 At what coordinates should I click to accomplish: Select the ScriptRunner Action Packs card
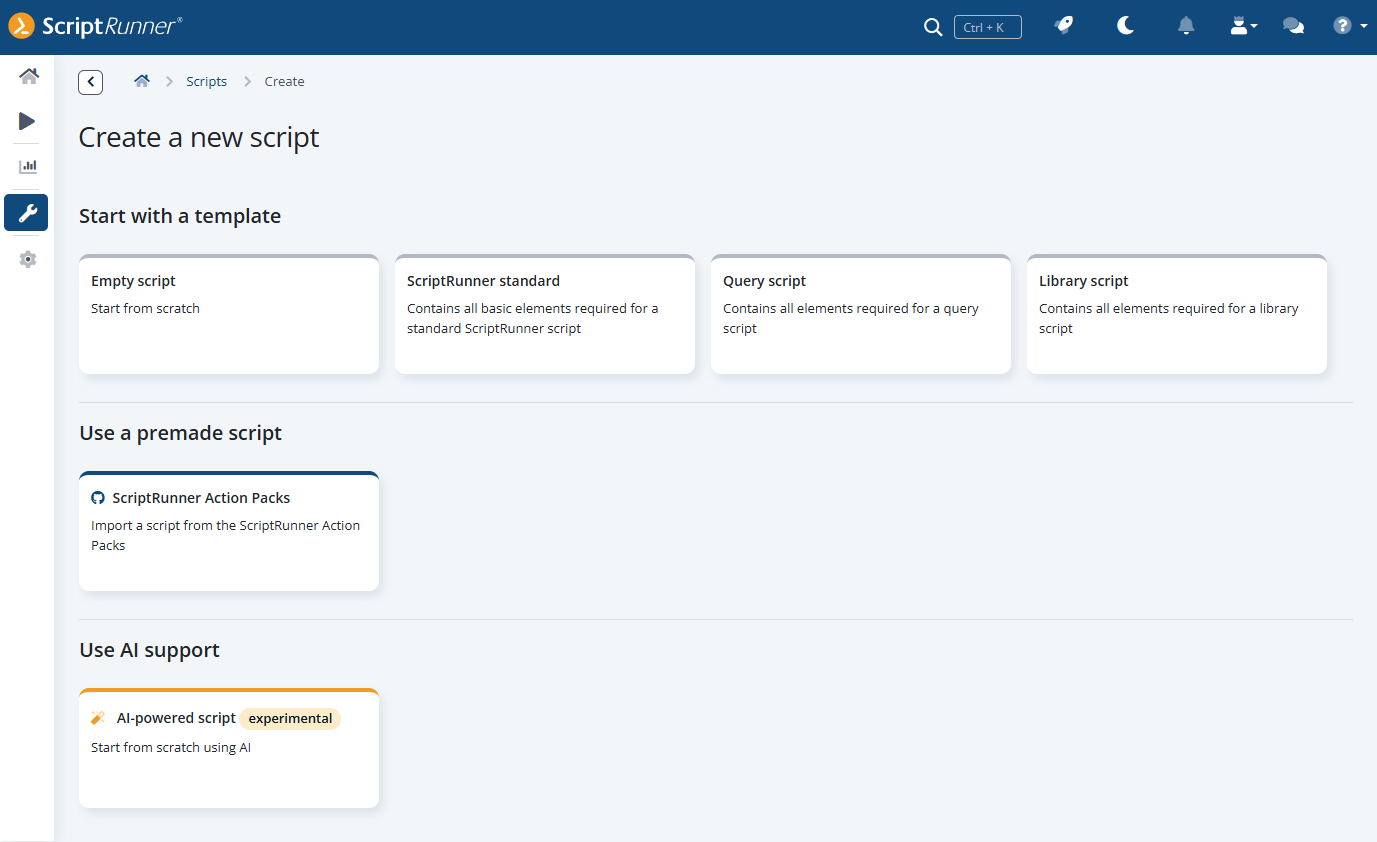[x=229, y=531]
